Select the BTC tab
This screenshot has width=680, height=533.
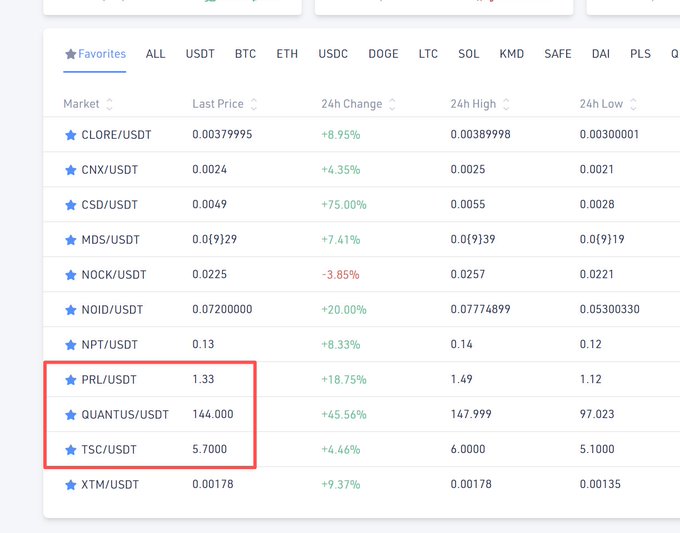(245, 54)
